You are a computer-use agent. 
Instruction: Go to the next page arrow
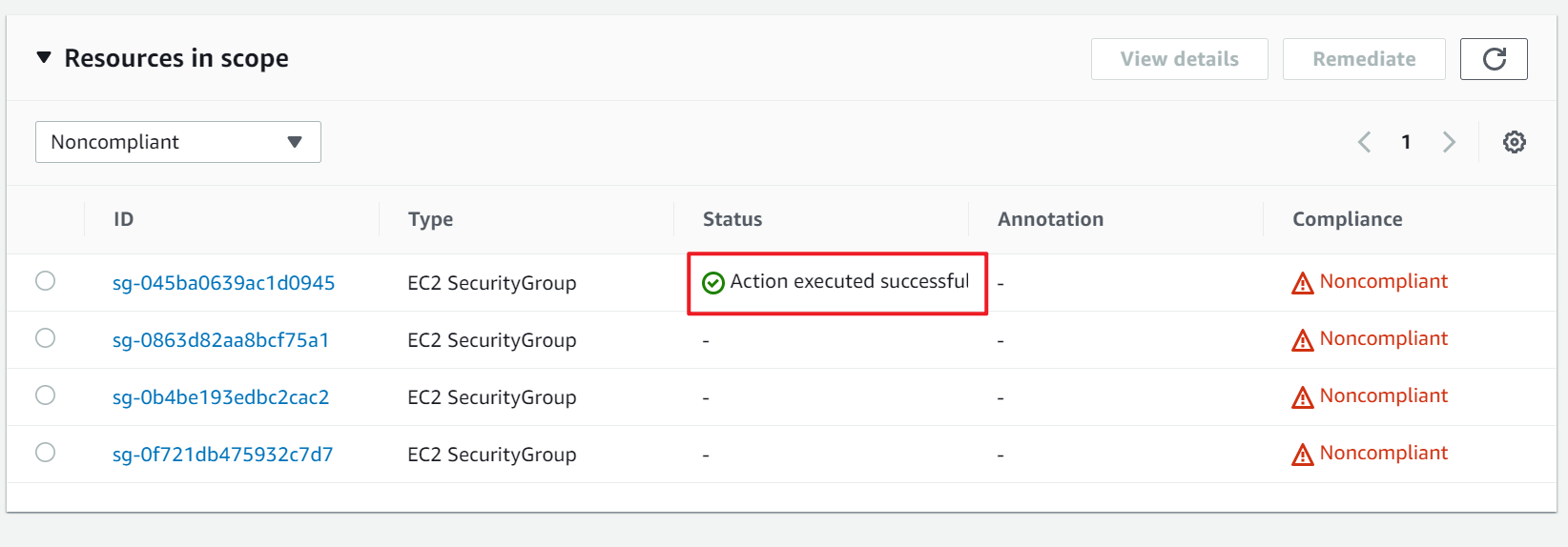(x=1449, y=142)
